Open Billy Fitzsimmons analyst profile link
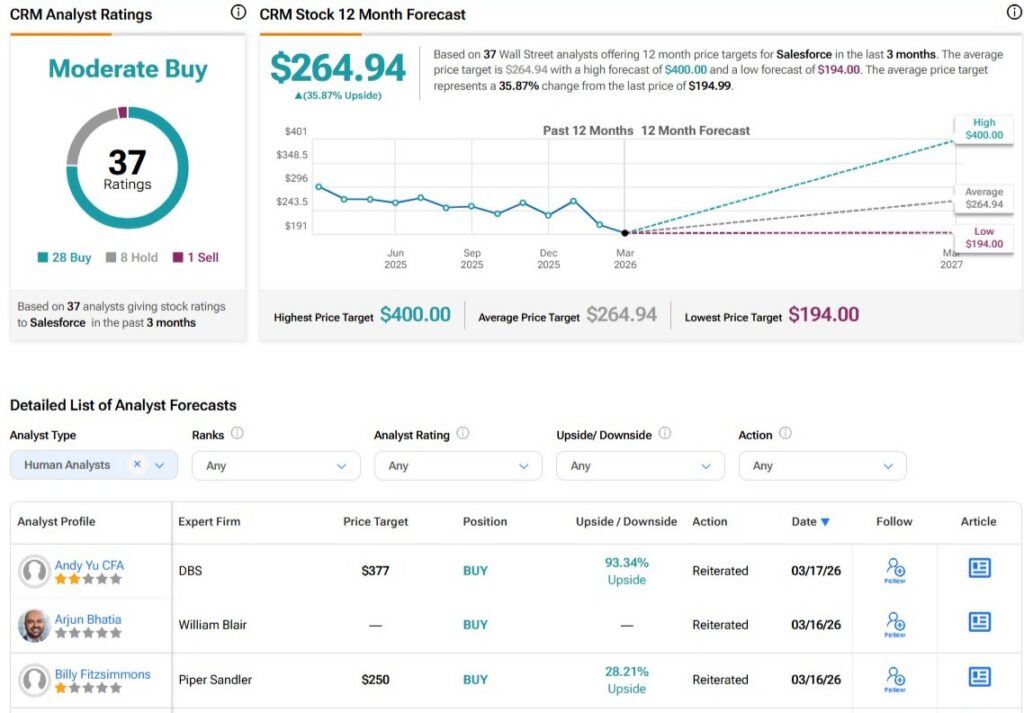The height and width of the screenshot is (713, 1024). coord(102,674)
